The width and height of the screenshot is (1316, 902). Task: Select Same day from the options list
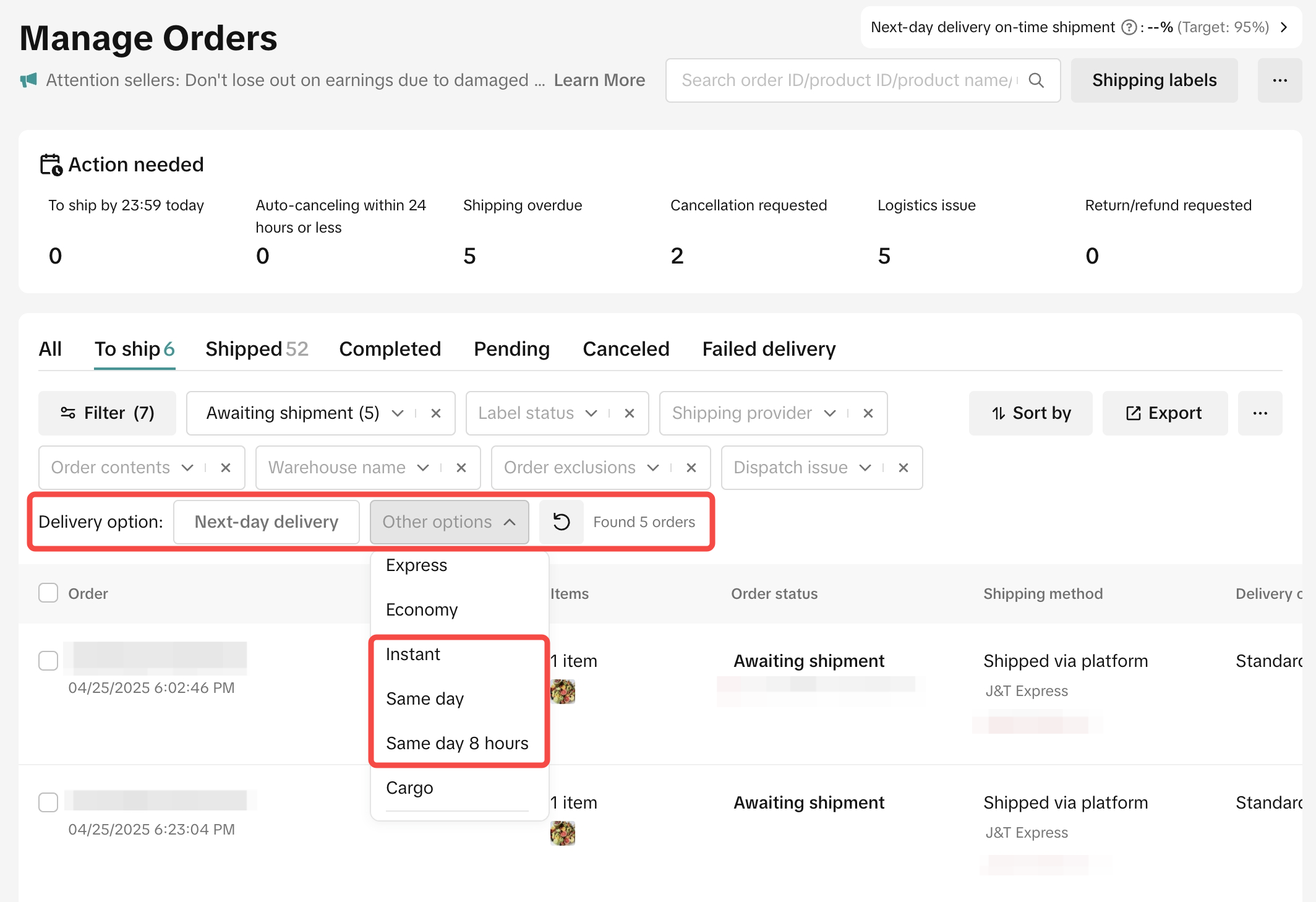(x=425, y=699)
